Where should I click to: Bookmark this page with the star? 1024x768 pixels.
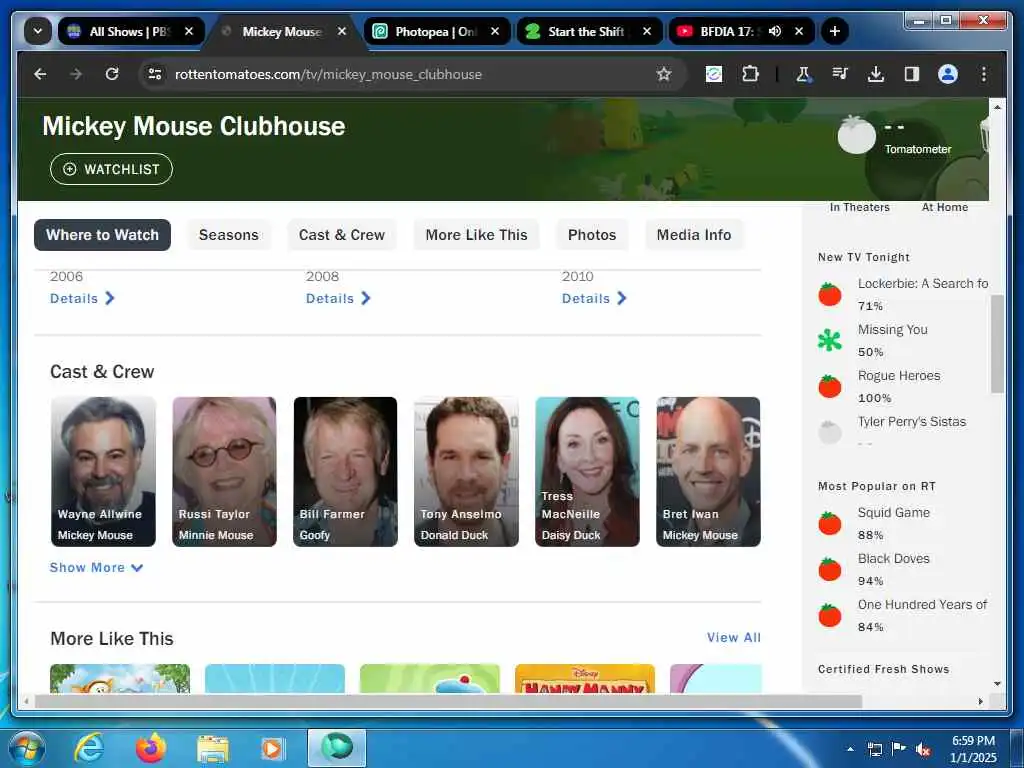(x=664, y=74)
